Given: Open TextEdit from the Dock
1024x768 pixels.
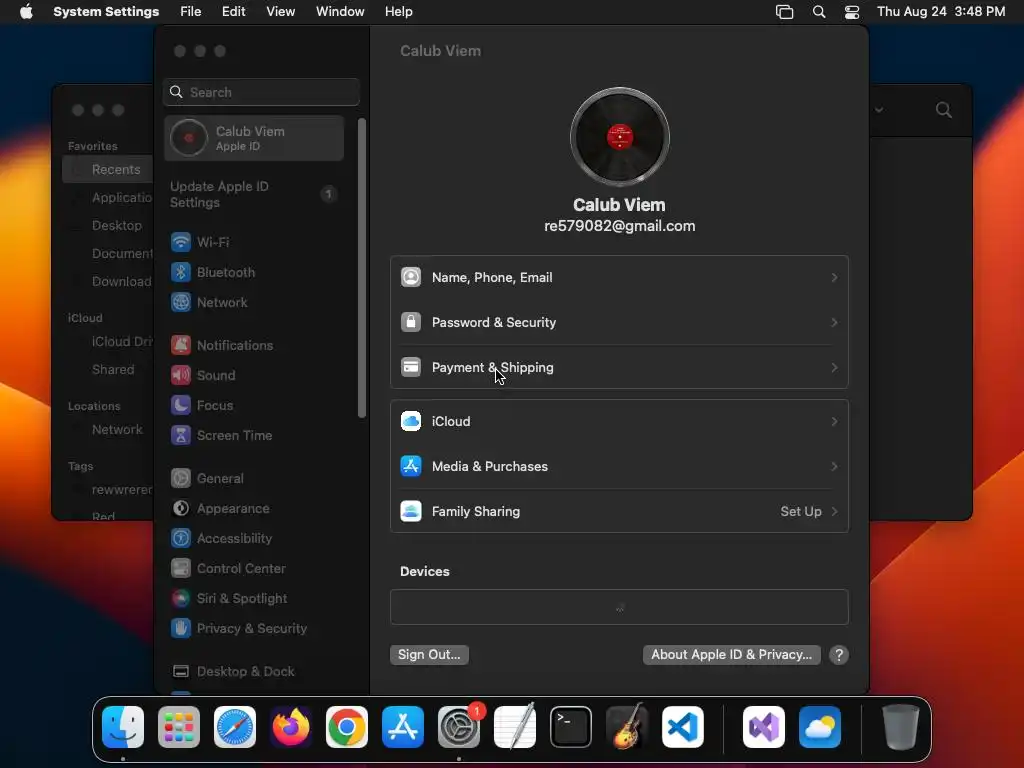Looking at the screenshot, I should click(x=515, y=727).
